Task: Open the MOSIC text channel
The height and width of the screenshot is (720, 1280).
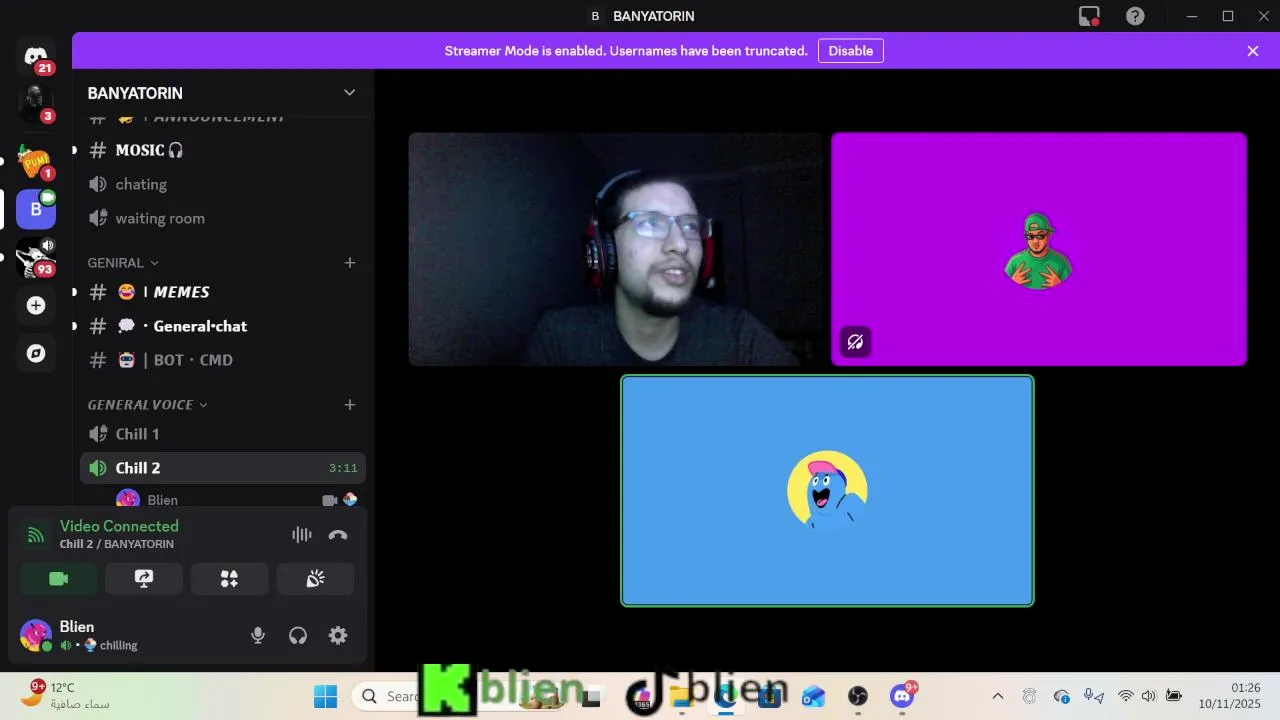Action: pyautogui.click(x=222, y=150)
